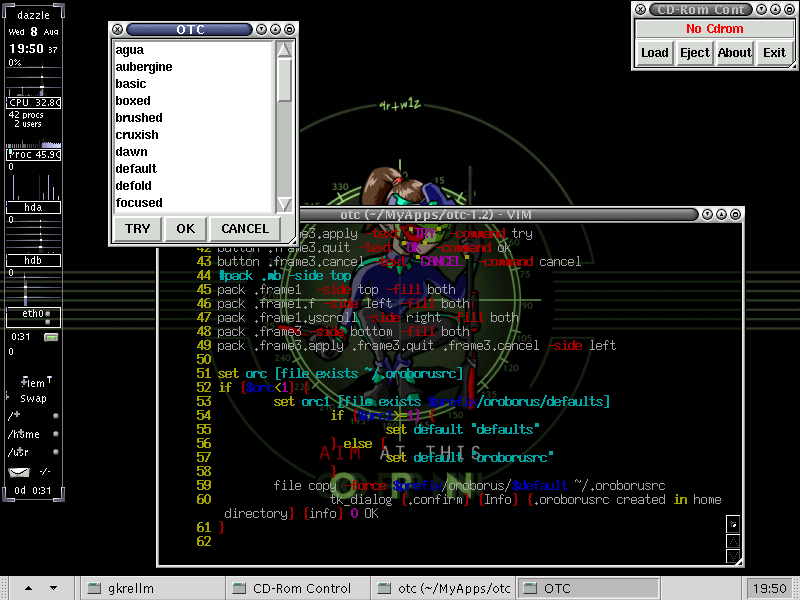
Task: Open About in CD-Rom Control
Action: coord(735,53)
